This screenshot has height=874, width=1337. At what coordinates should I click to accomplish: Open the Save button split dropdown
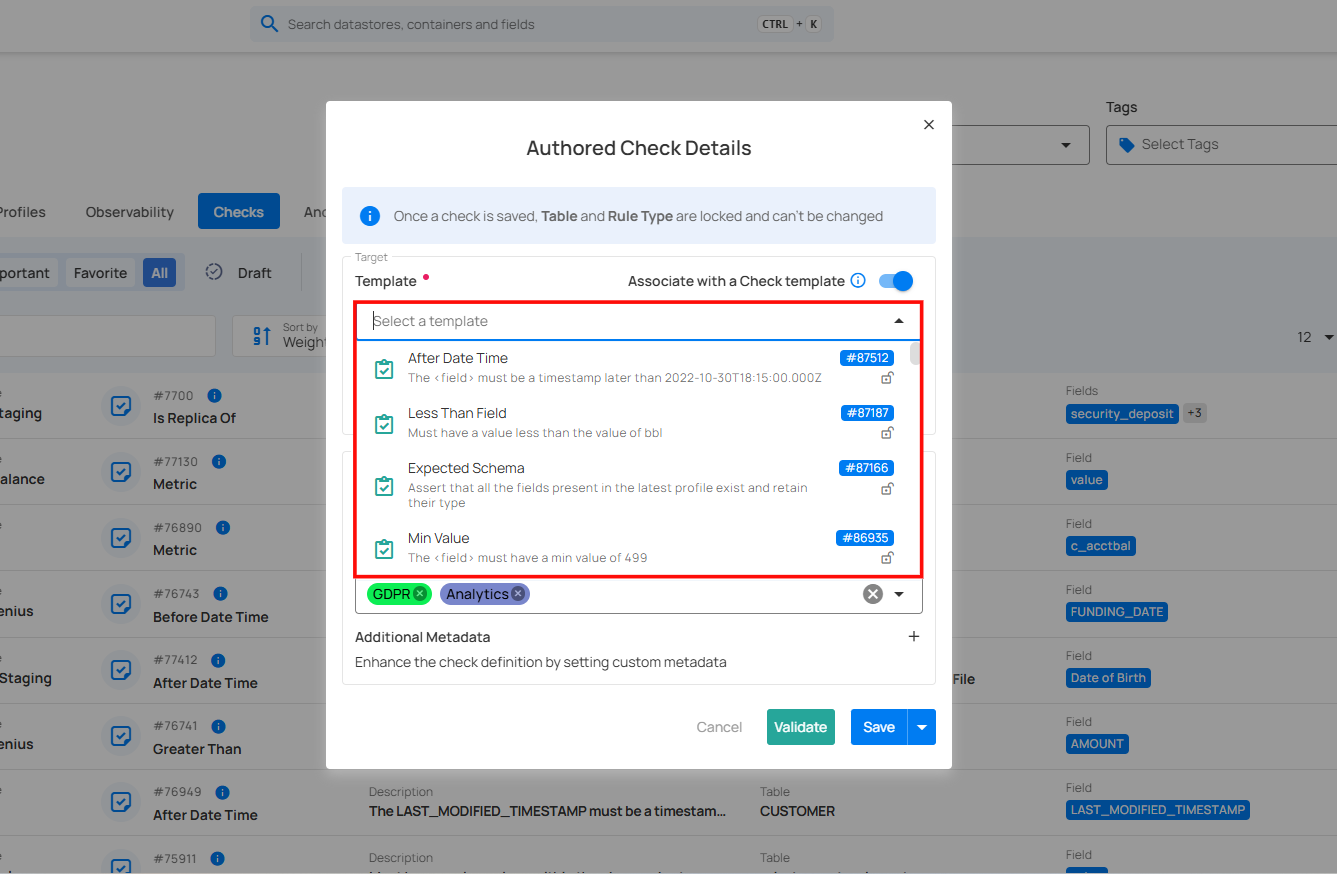[x=921, y=727]
